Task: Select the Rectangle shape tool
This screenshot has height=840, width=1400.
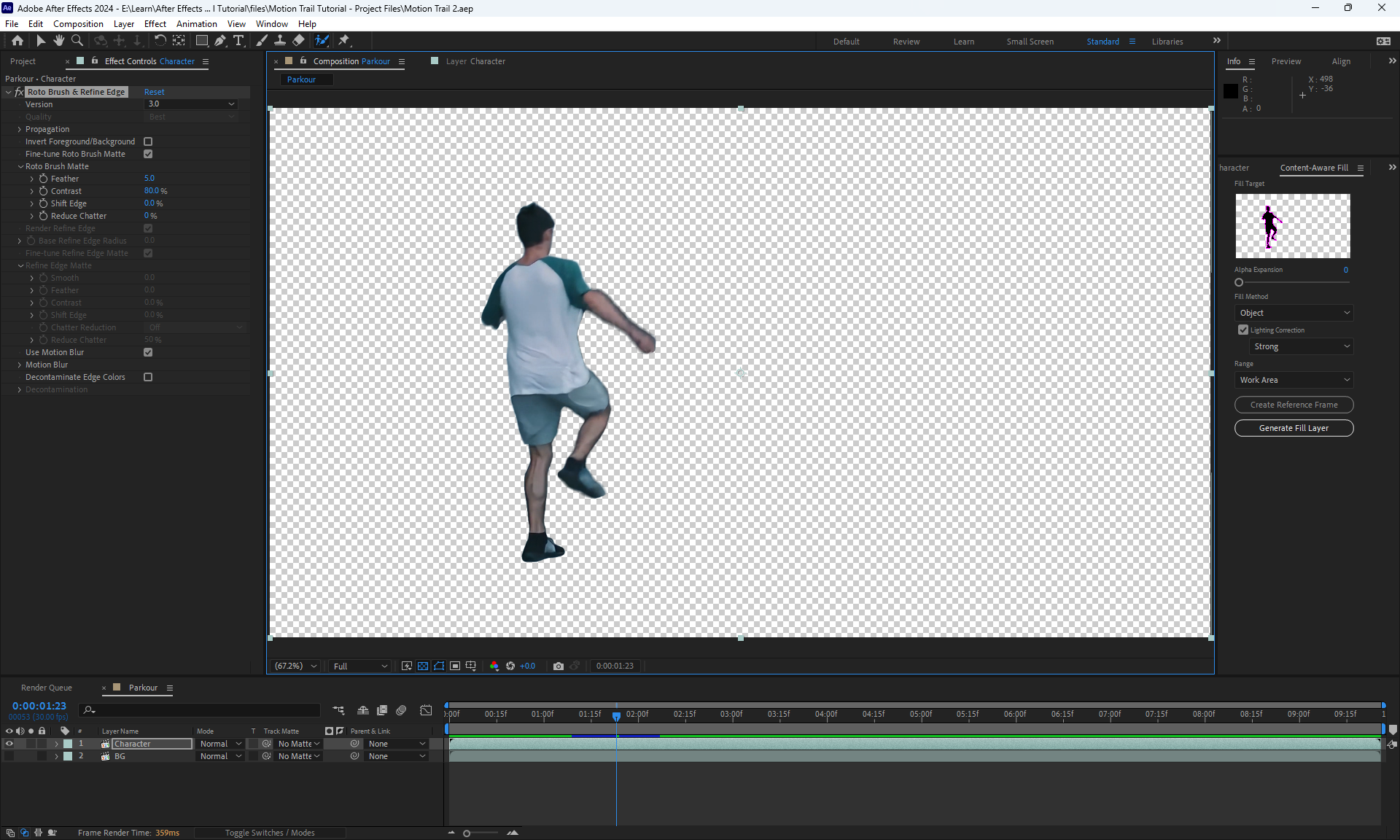Action: (x=202, y=41)
